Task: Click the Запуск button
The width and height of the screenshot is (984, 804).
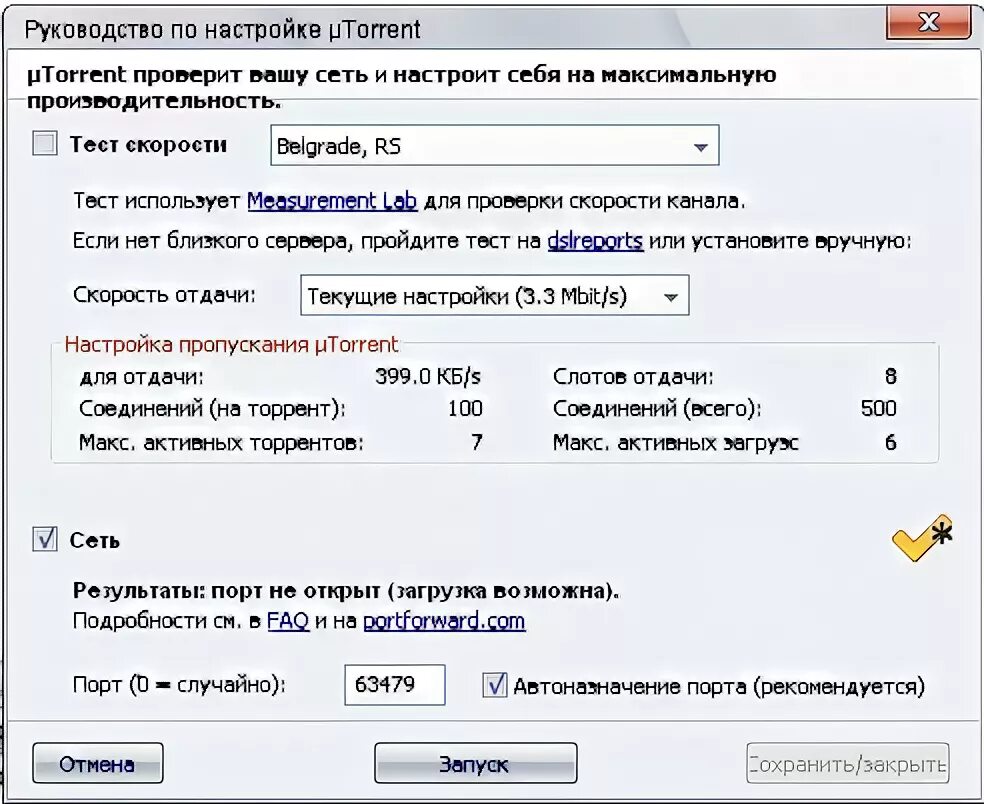Action: [475, 763]
